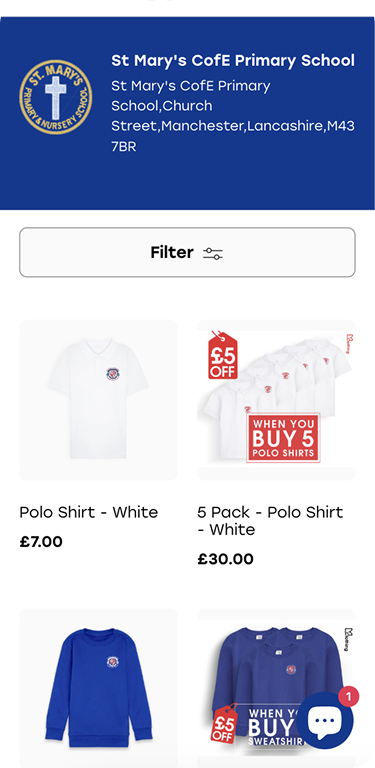Click the school address text in the banner
375x768 pixels.
[233, 116]
